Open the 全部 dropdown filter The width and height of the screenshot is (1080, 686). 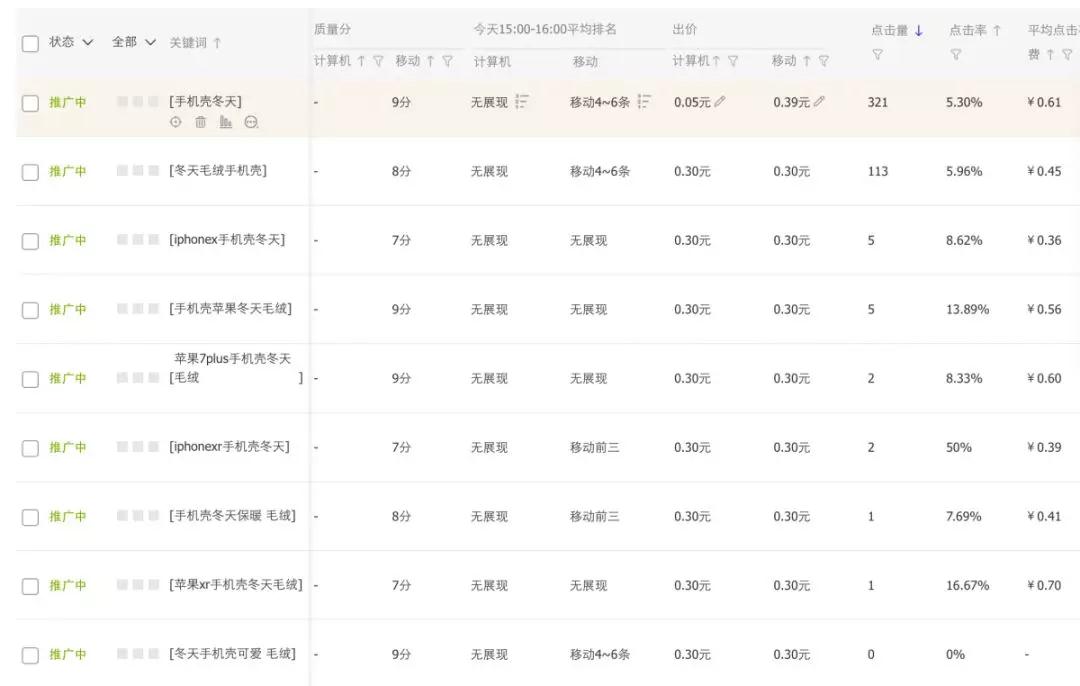point(134,42)
